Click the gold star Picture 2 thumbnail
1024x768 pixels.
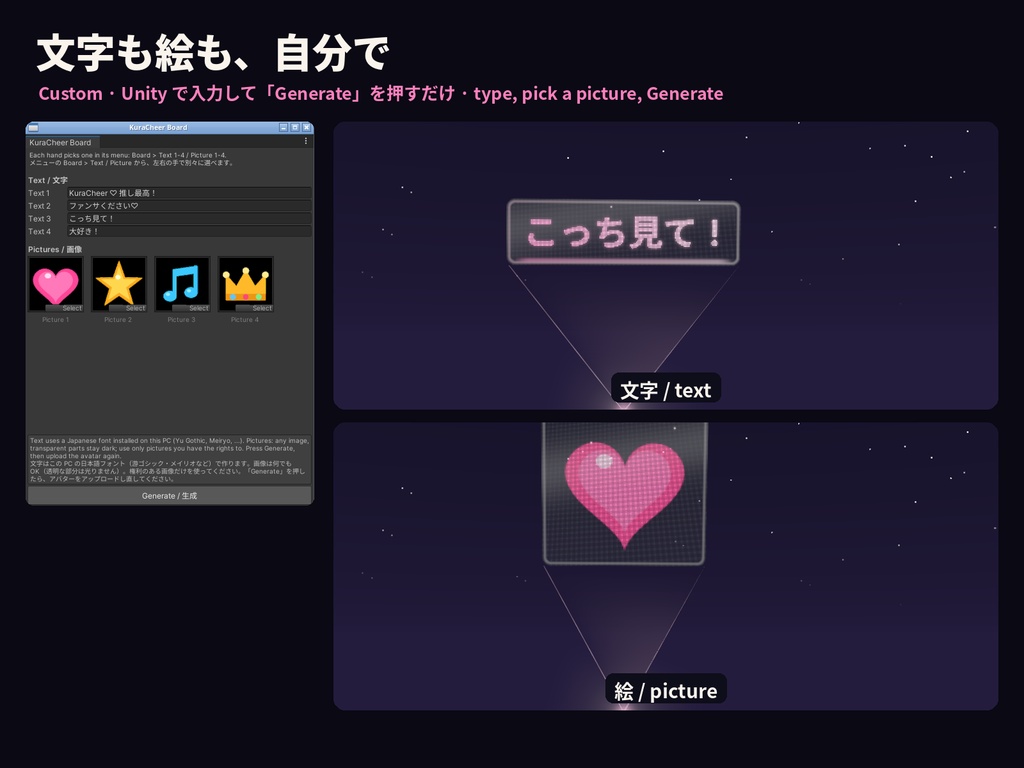point(119,284)
